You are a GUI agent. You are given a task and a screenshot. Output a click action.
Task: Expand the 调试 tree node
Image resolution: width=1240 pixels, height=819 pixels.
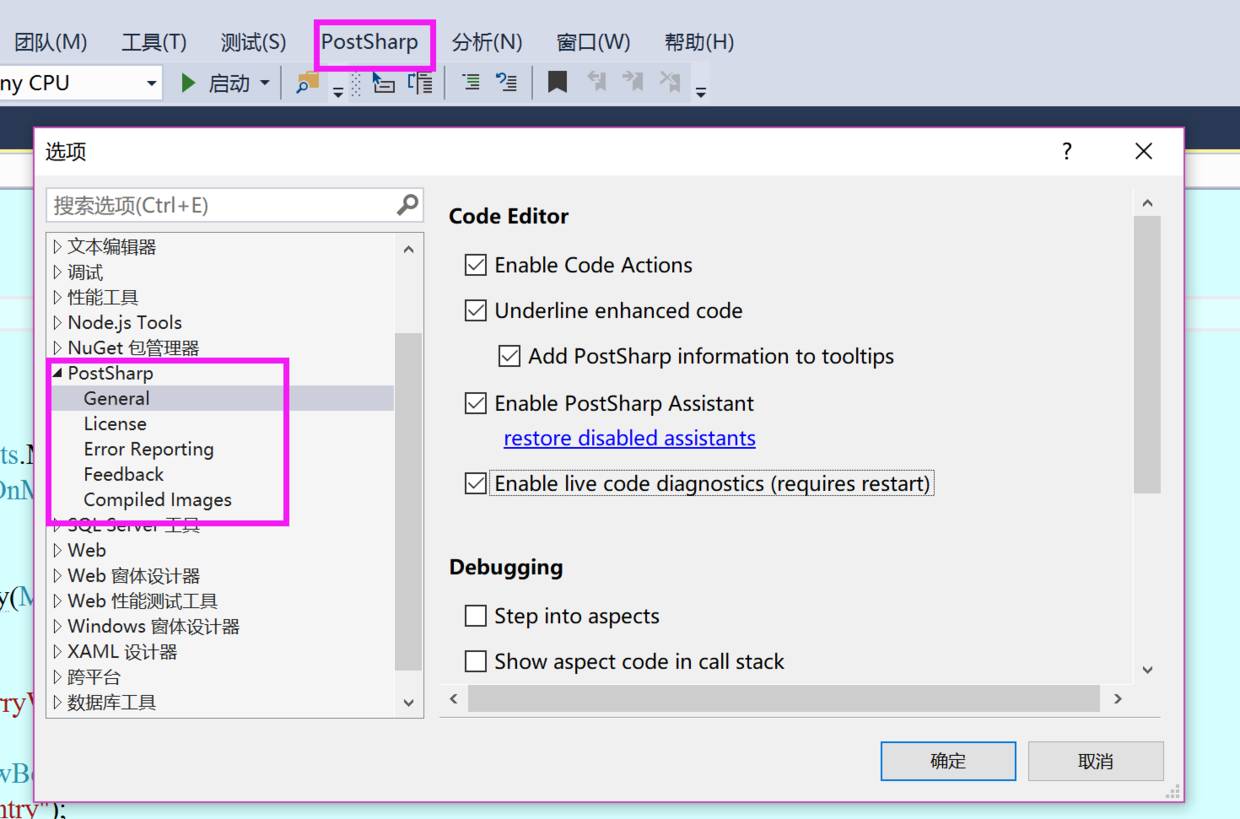(57, 272)
